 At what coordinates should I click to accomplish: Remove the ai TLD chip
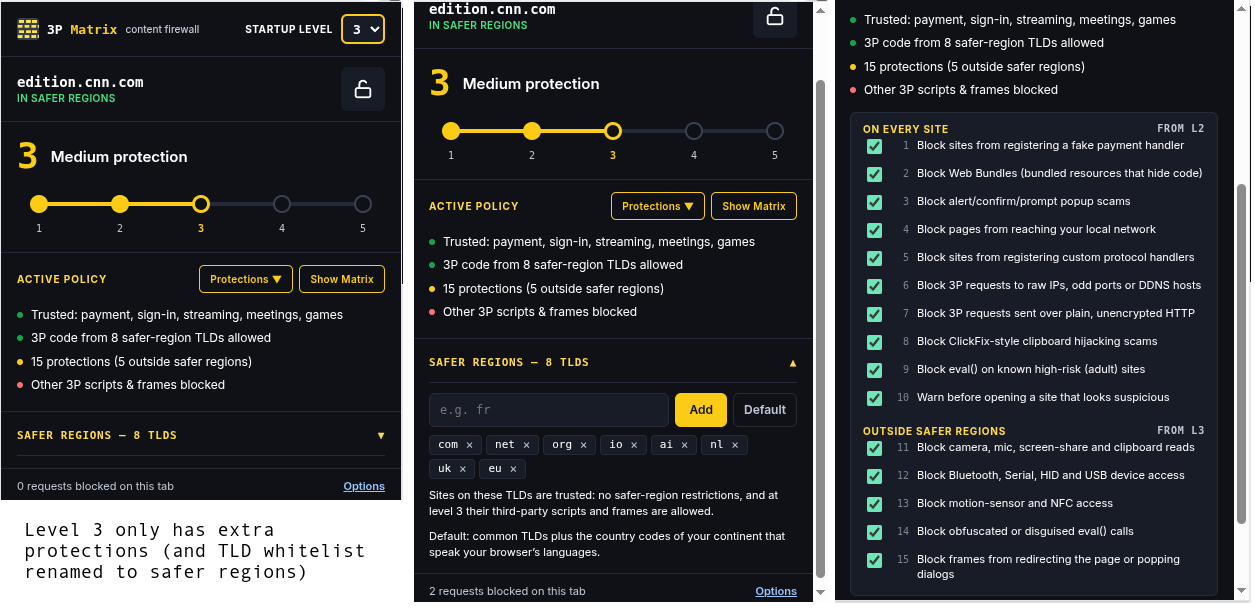pos(684,445)
